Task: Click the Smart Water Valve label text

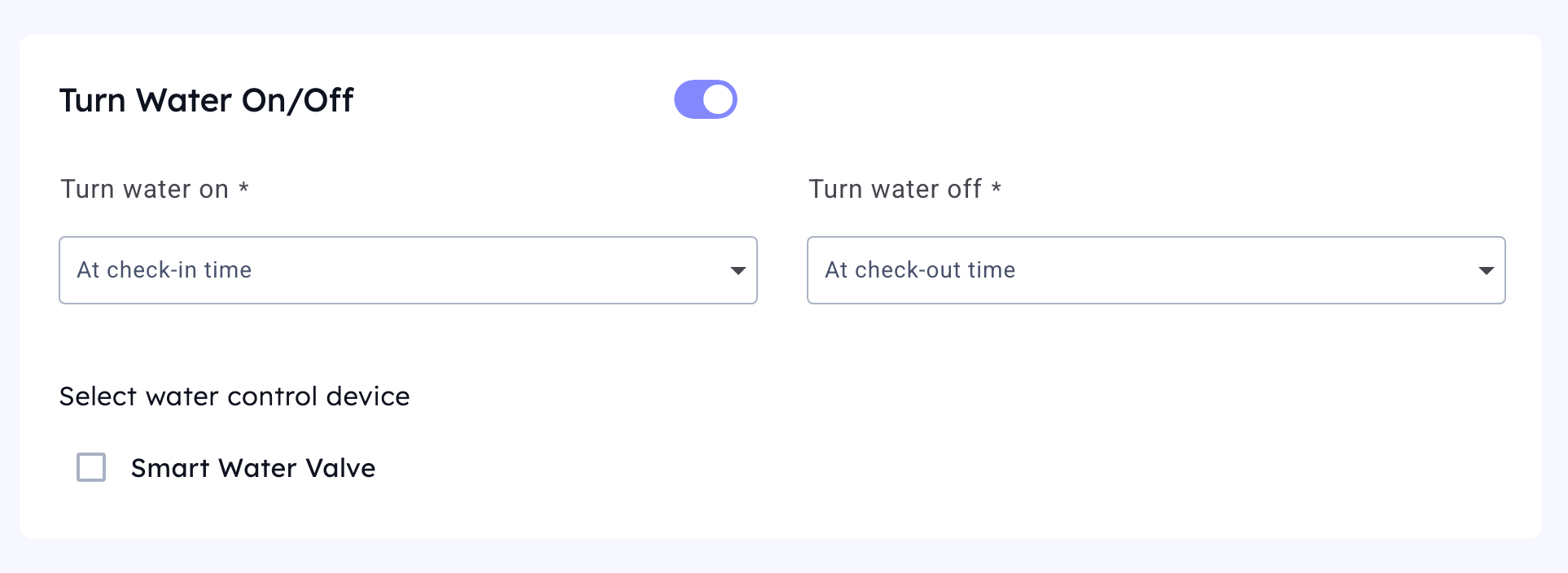Action: [252, 468]
